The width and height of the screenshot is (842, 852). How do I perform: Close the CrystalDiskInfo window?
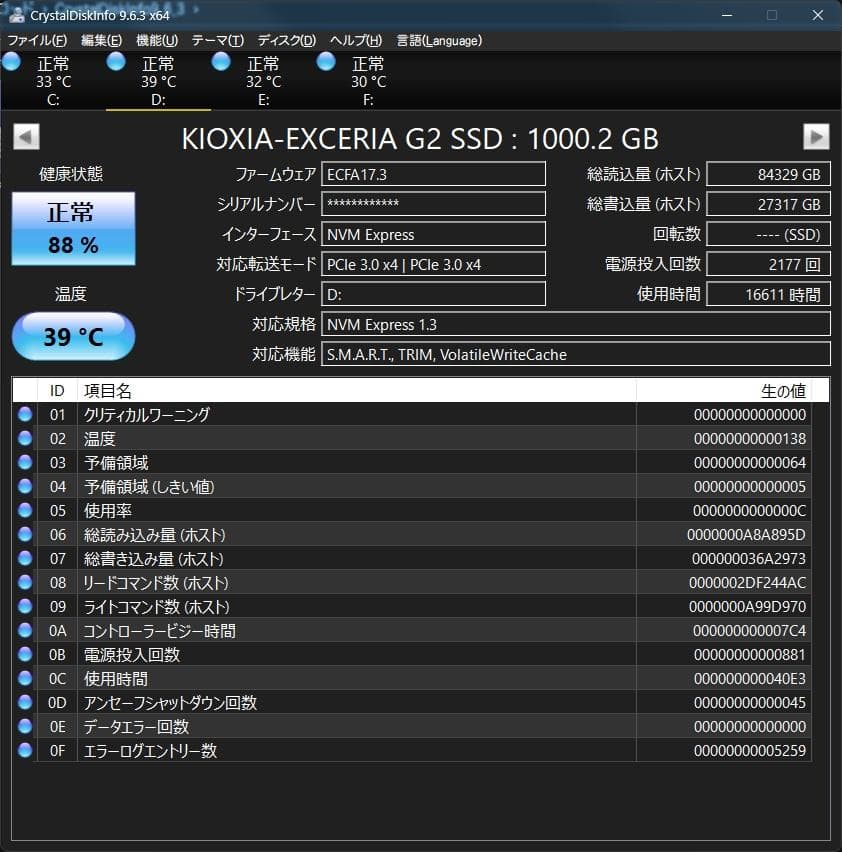pyautogui.click(x=818, y=15)
